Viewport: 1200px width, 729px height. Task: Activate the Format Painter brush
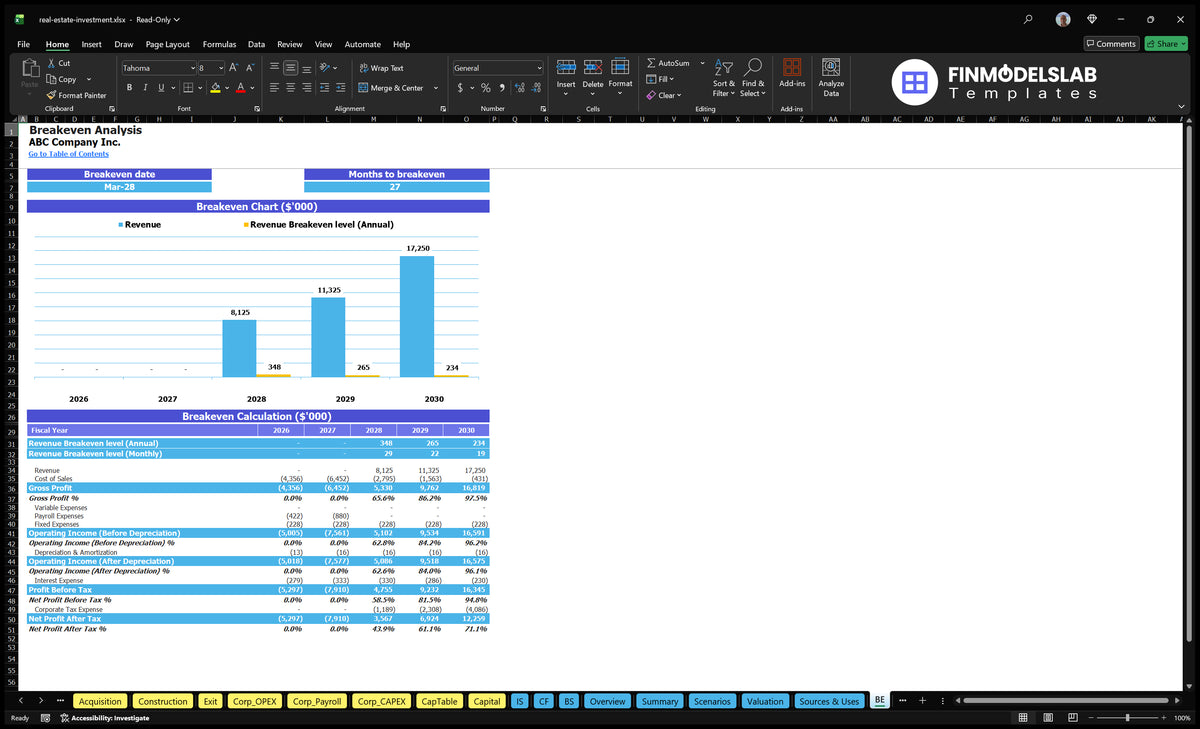[51, 95]
